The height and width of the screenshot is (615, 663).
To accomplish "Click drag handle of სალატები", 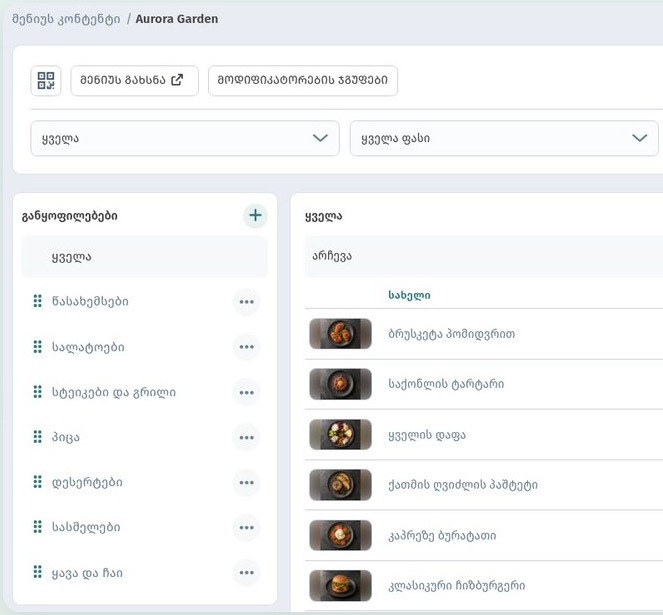I will 38,347.
